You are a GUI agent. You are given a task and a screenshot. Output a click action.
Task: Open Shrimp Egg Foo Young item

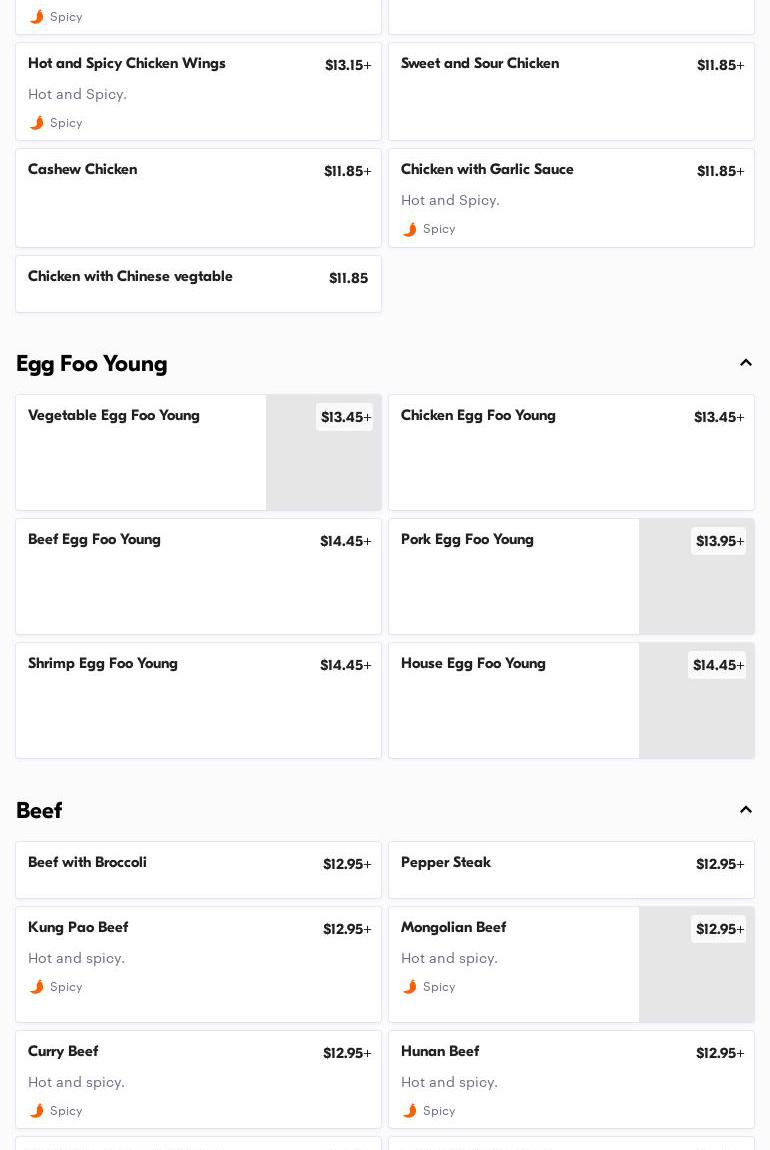[198, 700]
